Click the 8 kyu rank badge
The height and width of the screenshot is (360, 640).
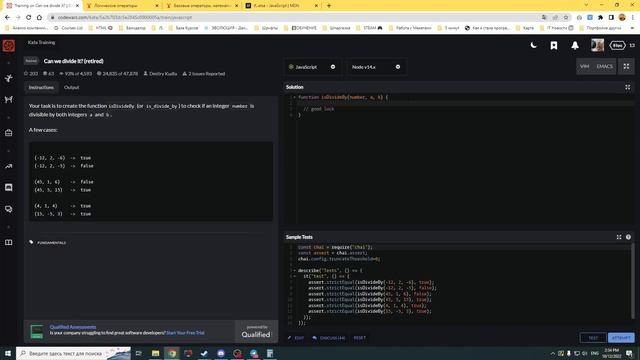point(618,45)
